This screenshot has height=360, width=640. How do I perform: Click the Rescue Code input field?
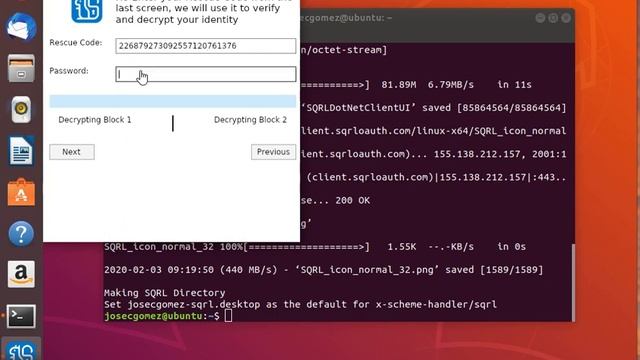coord(206,46)
